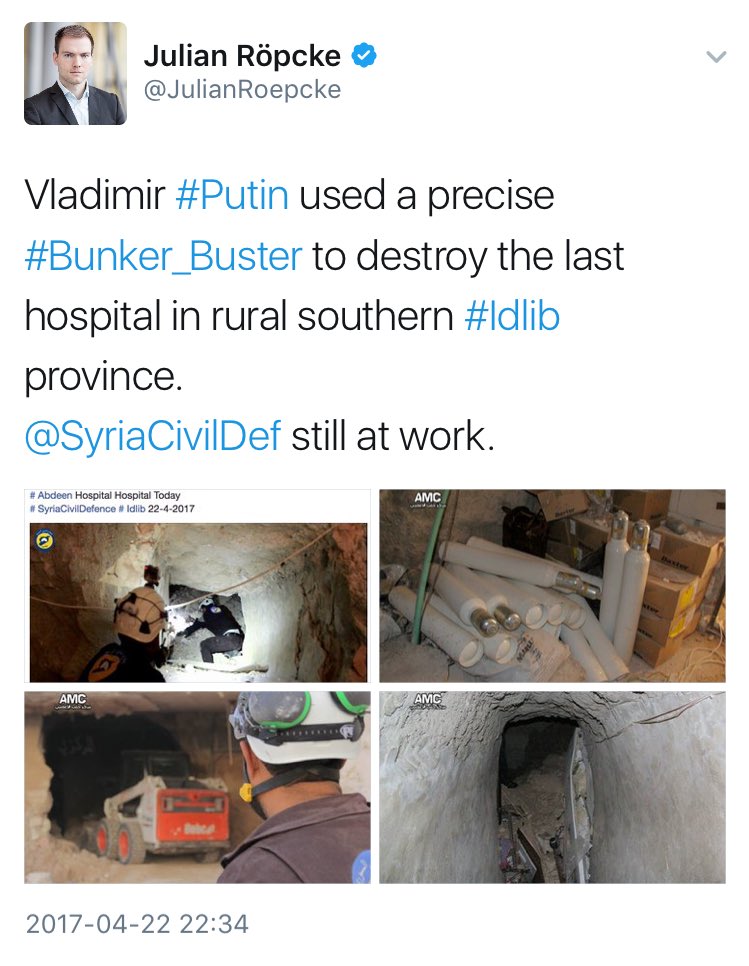This screenshot has width=749, height=966.
Task: View the gas cylinders photo
Action: (552, 586)
